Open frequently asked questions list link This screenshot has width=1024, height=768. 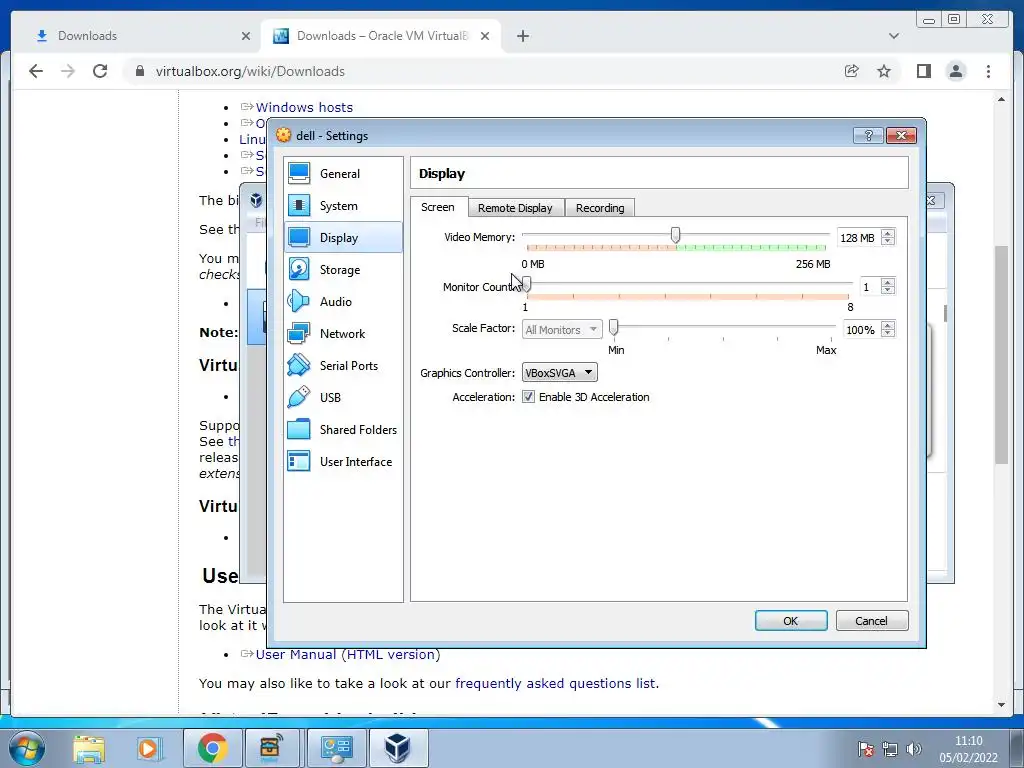[x=555, y=683]
